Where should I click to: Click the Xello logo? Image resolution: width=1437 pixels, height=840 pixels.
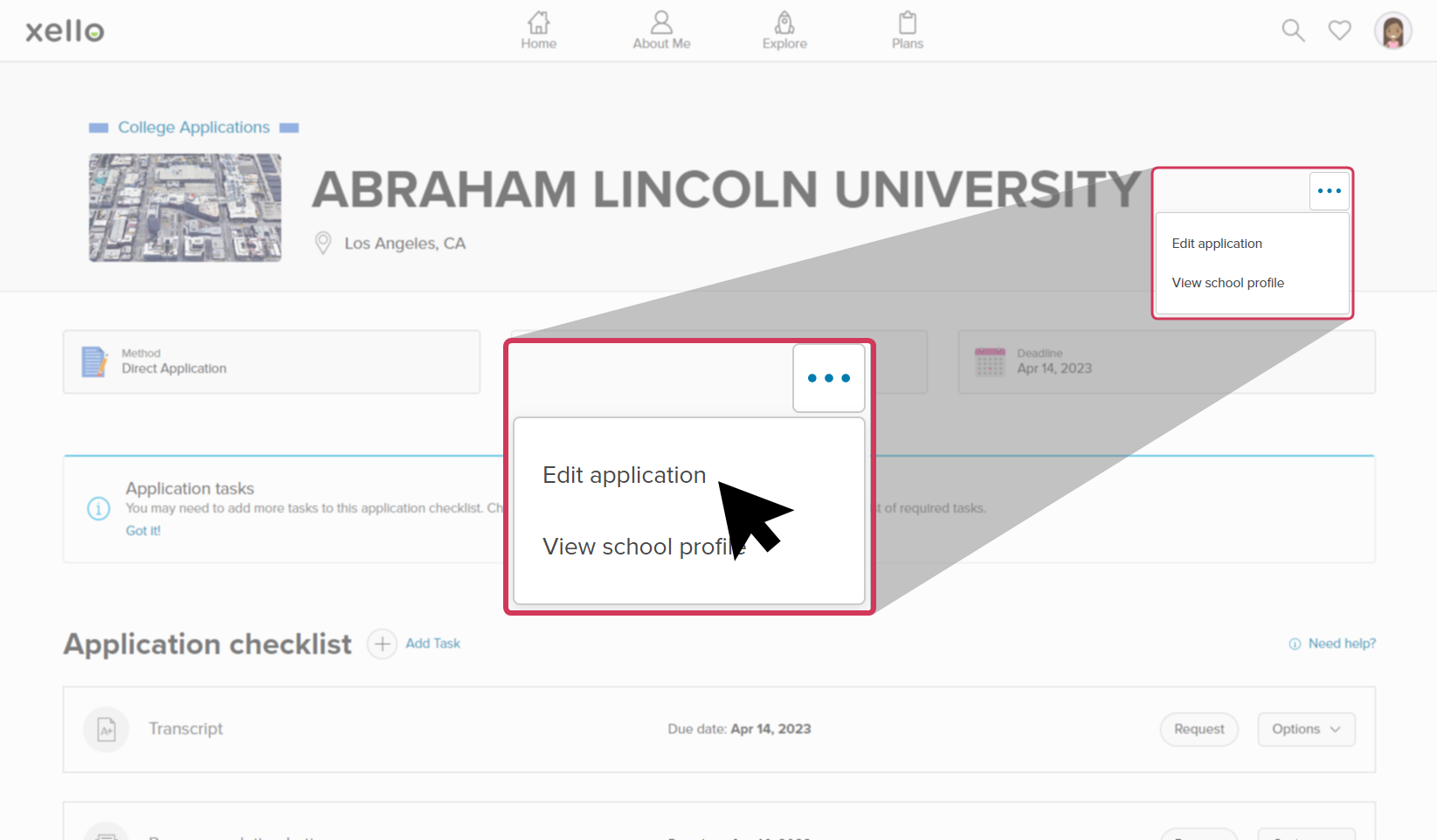point(65,31)
